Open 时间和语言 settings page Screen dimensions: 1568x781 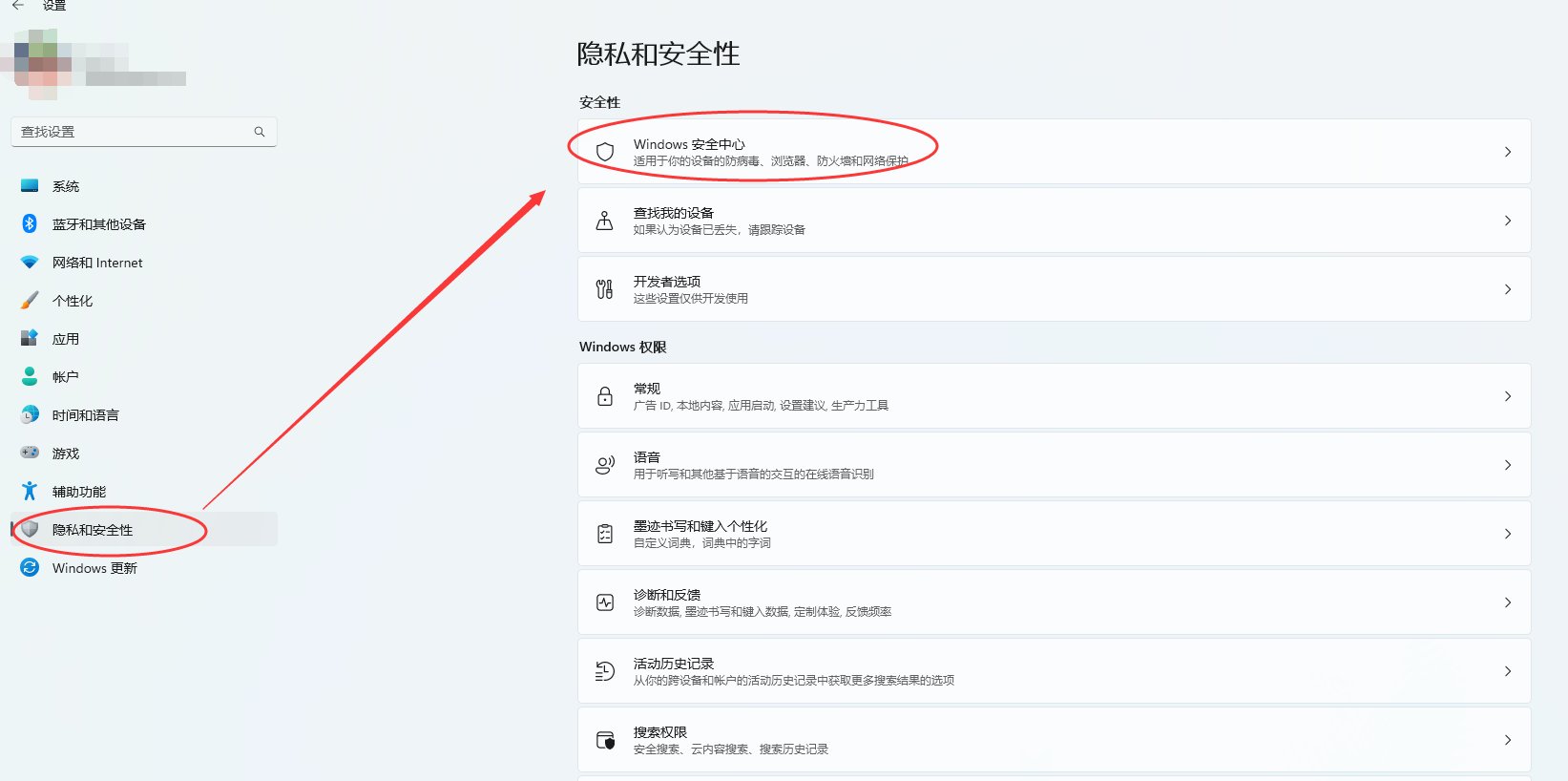[x=144, y=415]
